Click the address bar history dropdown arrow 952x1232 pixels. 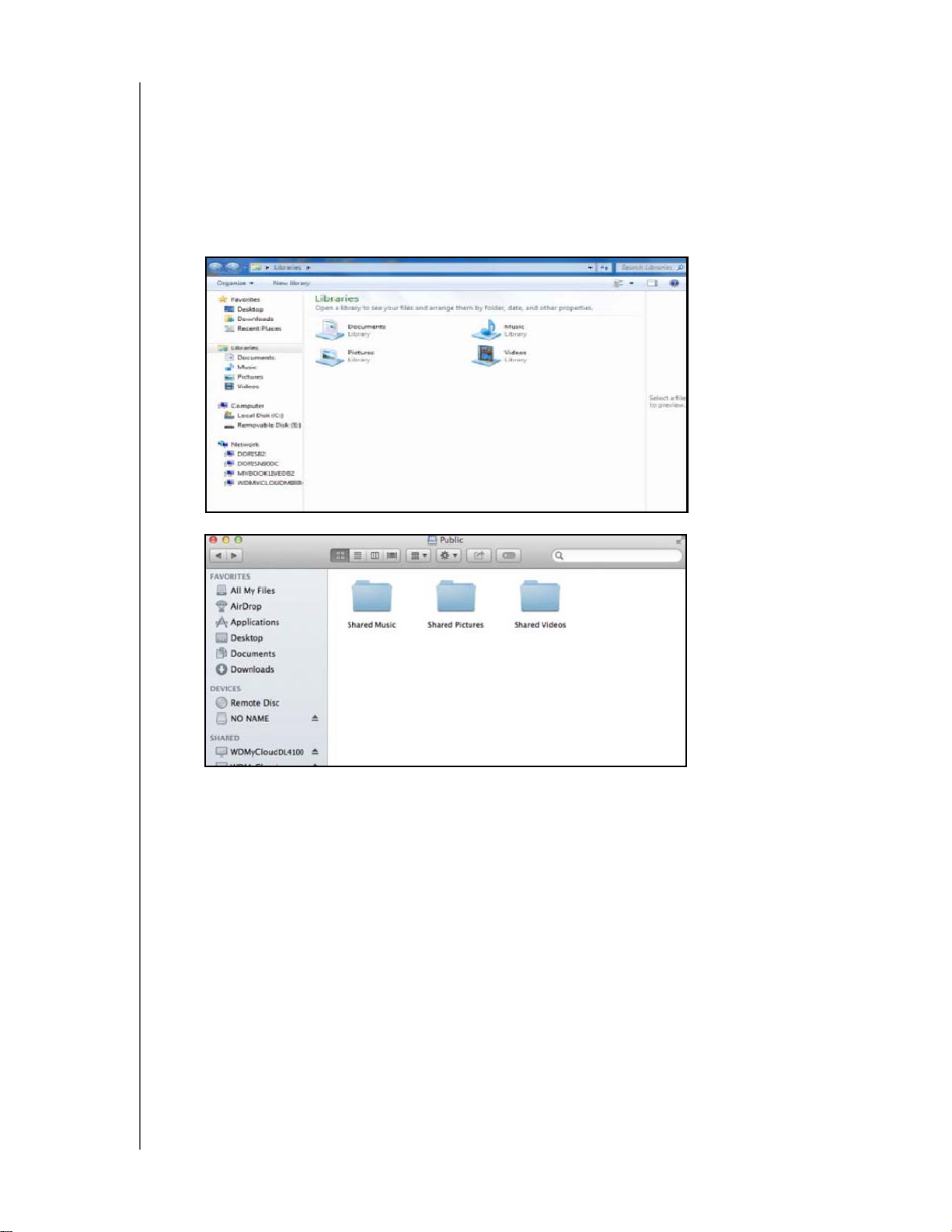[x=591, y=267]
